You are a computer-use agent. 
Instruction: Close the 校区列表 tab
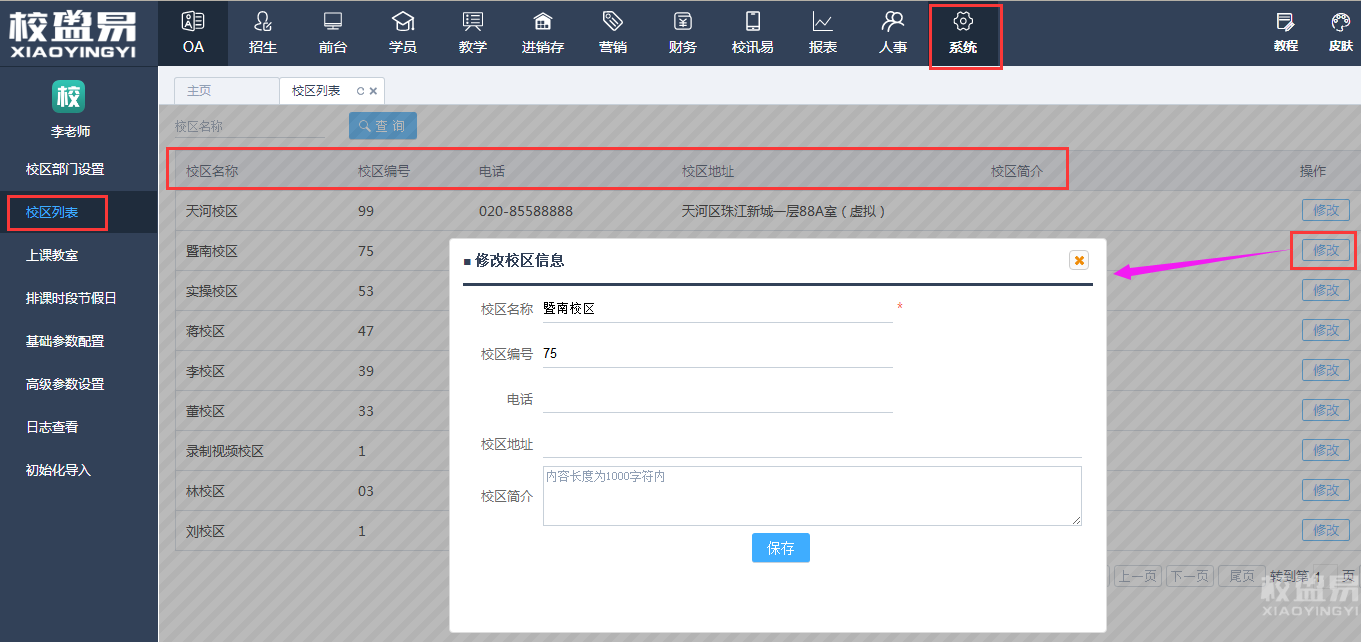click(x=374, y=91)
